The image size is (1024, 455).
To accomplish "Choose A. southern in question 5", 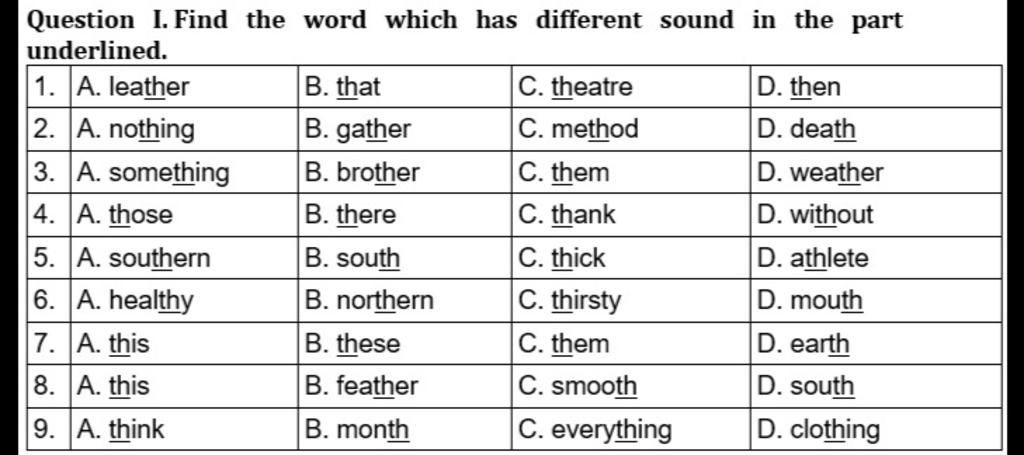I will 143,259.
